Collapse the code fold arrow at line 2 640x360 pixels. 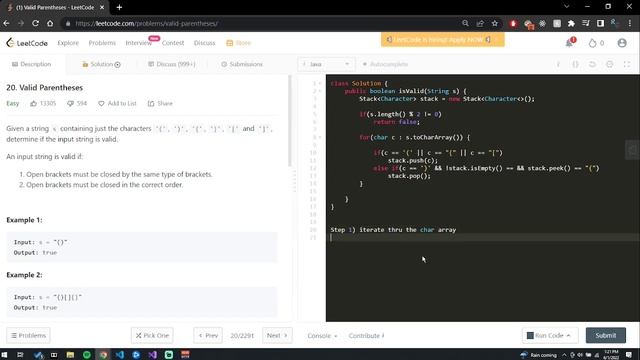[320, 91]
